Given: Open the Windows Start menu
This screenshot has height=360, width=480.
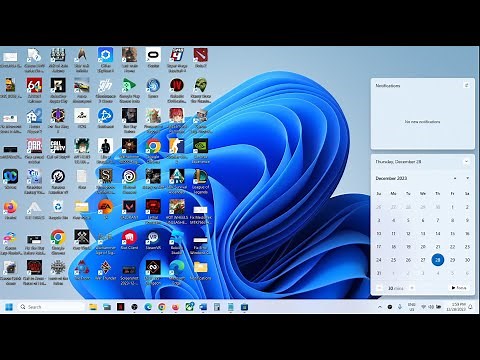Looking at the screenshot, I should coord(9,307).
